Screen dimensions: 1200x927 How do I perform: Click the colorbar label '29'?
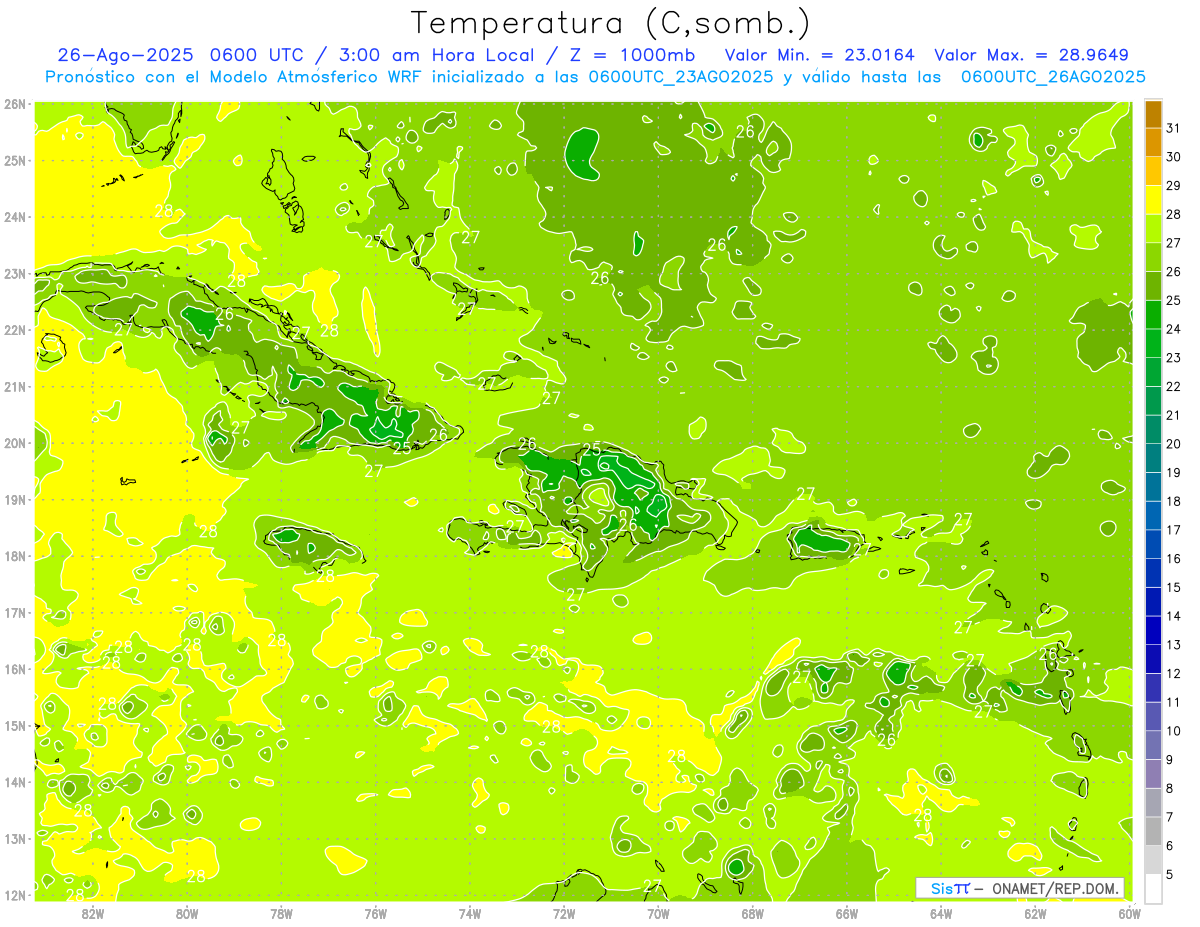click(1174, 185)
